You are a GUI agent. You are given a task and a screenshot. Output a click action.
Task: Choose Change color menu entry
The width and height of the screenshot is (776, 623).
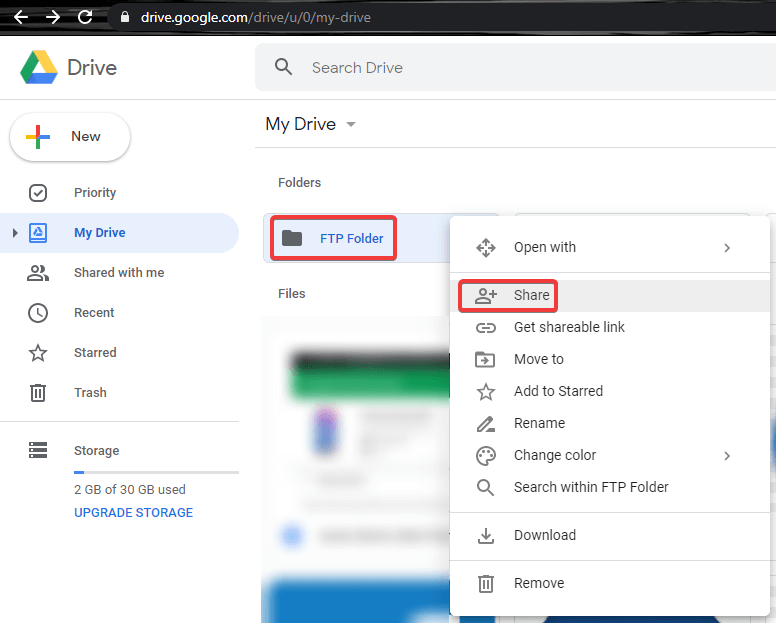click(x=610, y=456)
